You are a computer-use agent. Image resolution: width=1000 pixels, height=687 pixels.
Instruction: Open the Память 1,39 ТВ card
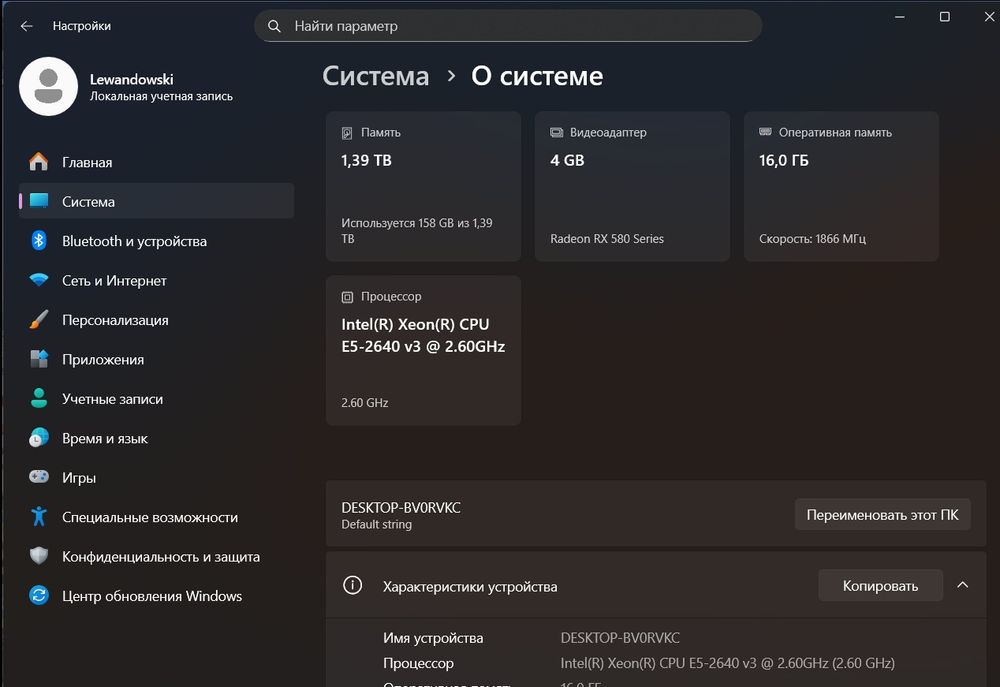click(423, 186)
